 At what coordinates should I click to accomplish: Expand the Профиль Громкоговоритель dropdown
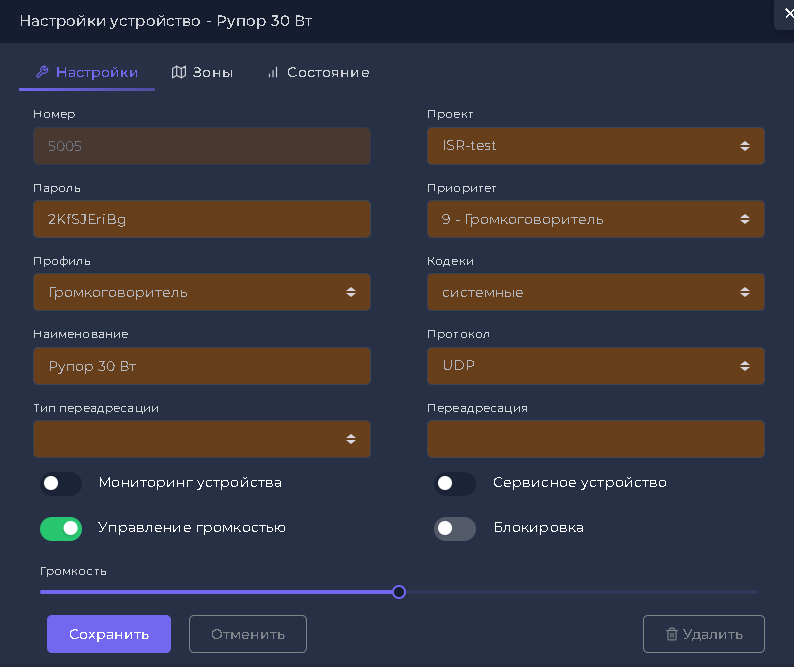(x=202, y=292)
